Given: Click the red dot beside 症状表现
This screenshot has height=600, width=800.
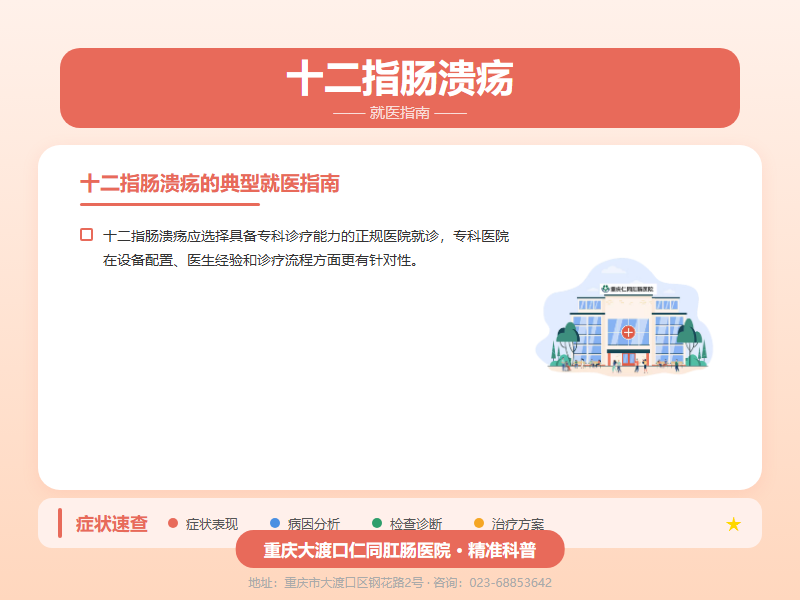Looking at the screenshot, I should click(x=173, y=523).
